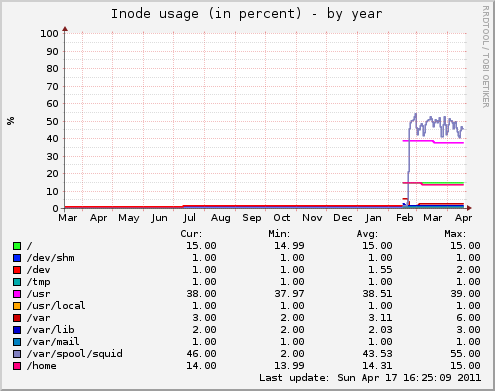The height and width of the screenshot is (391, 495).
Task: Click the 43.53 average value
Action: (377, 354)
